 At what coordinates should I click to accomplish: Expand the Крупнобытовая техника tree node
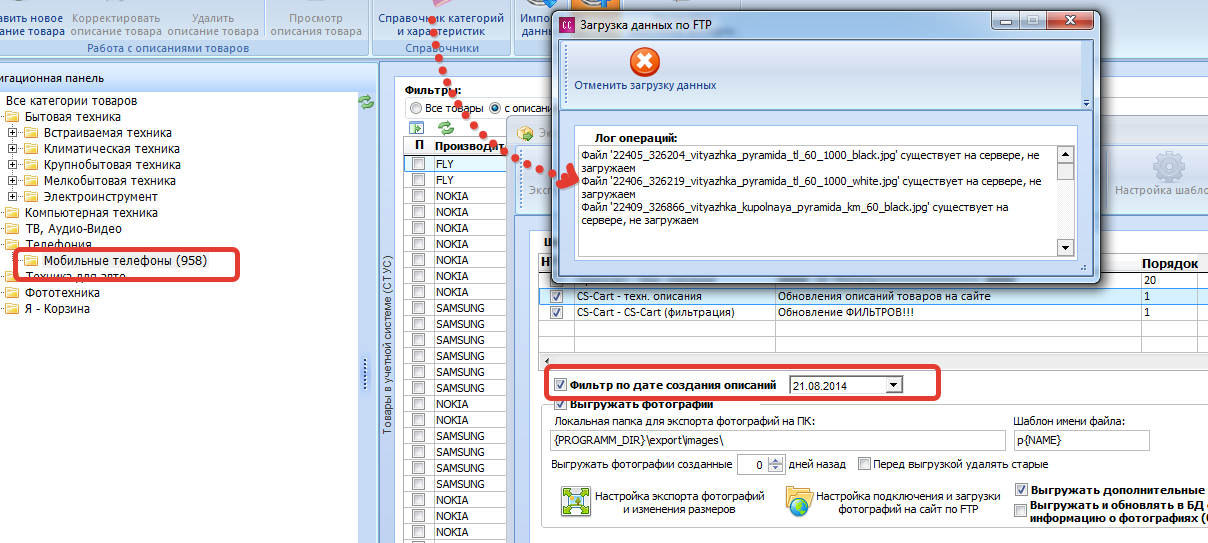pyautogui.click(x=13, y=165)
